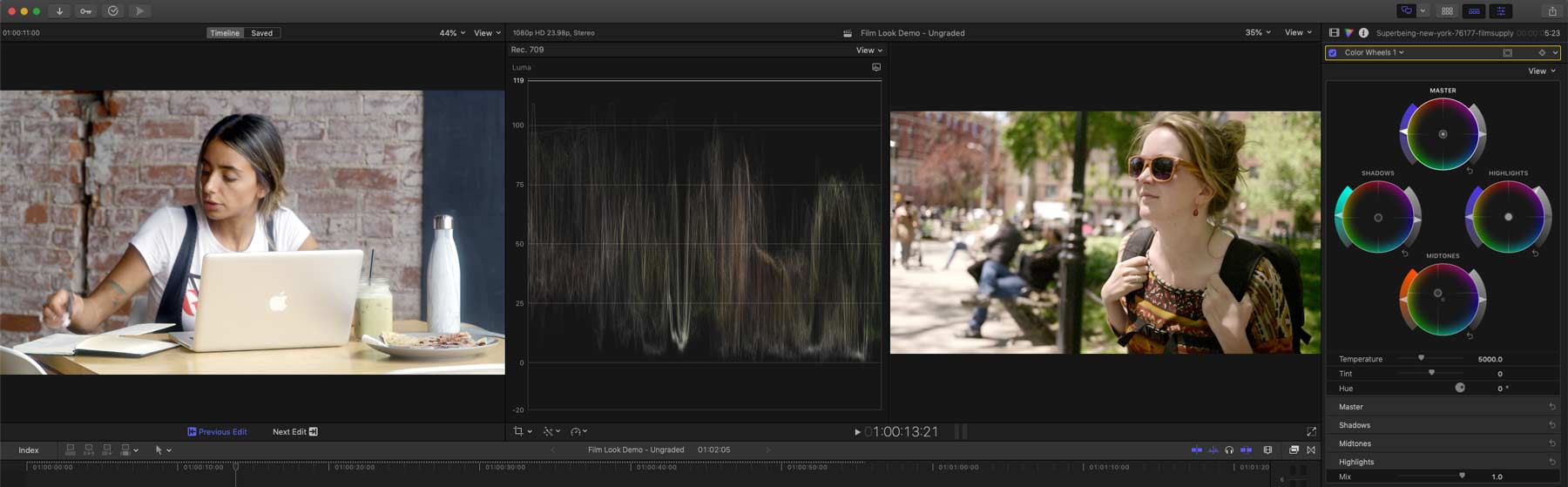This screenshot has width=1568, height=487.
Task: Click the Shadows color wheel center
Action: (1378, 218)
